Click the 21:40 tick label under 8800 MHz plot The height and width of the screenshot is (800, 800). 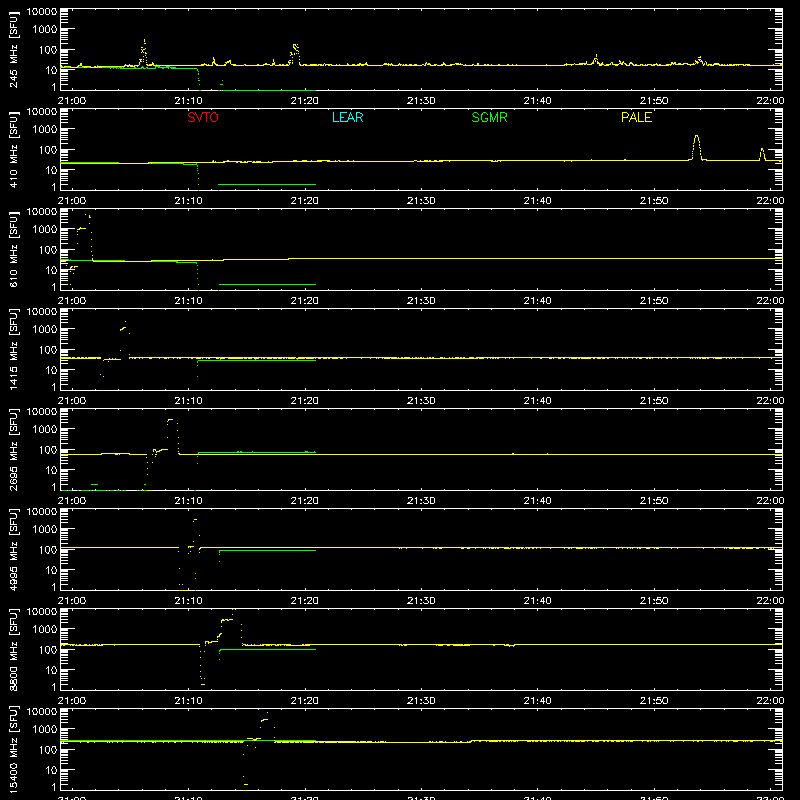(537, 701)
